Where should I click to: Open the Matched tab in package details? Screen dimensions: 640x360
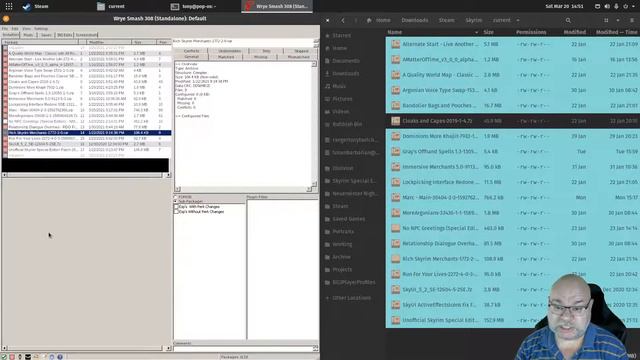click(x=226, y=57)
